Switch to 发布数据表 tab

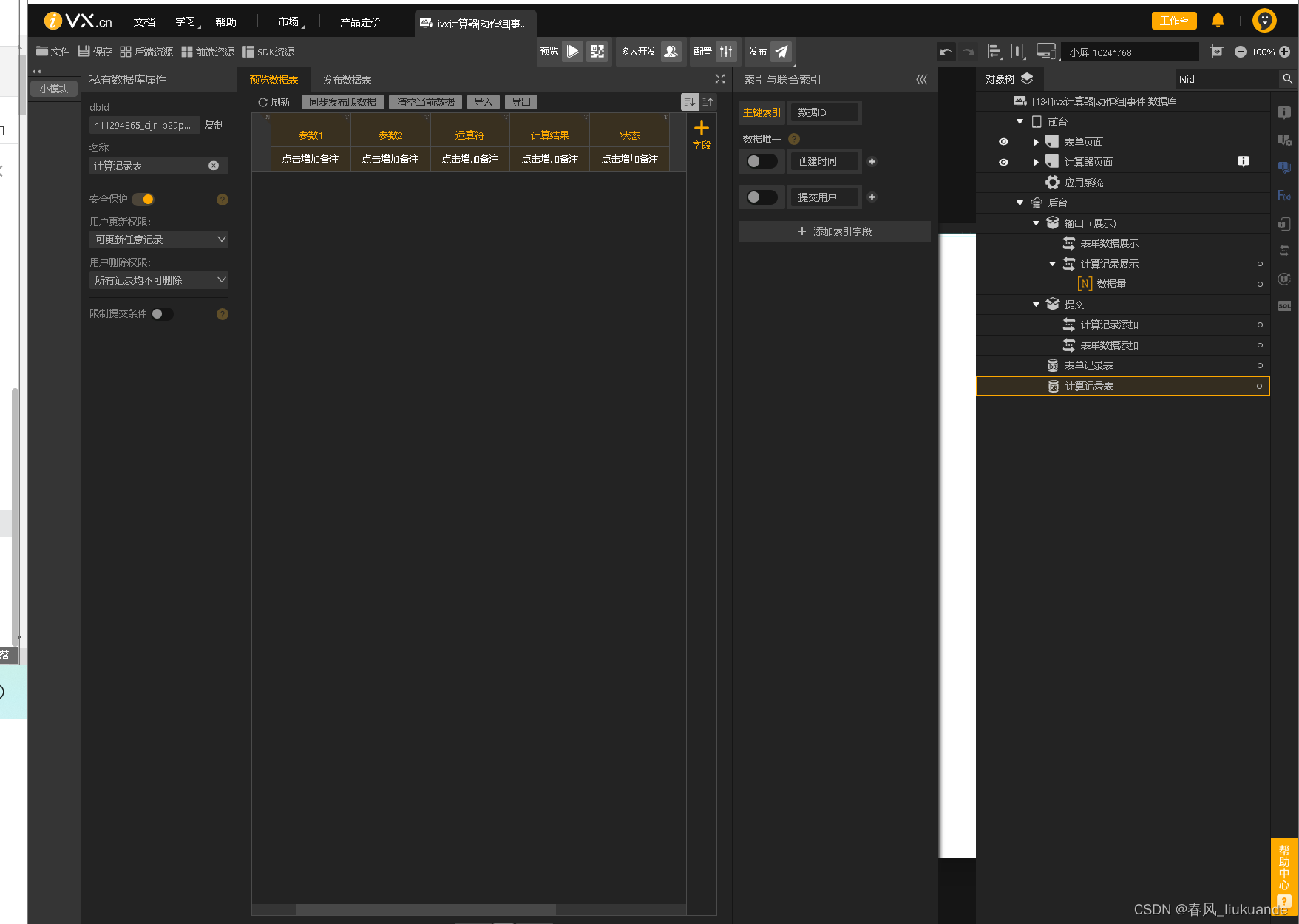pyautogui.click(x=347, y=80)
